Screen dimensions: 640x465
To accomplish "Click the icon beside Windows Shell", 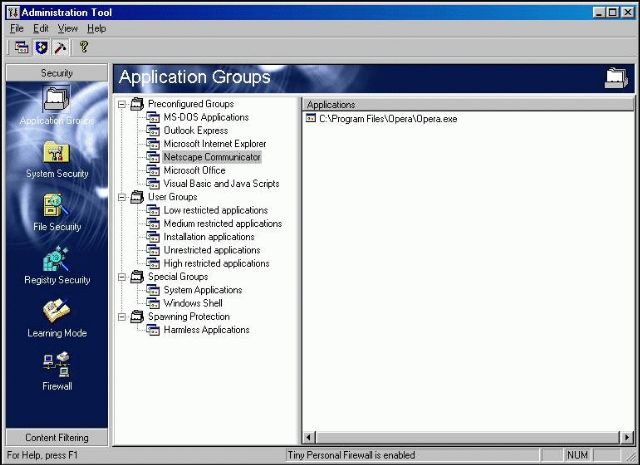I will tap(153, 303).
